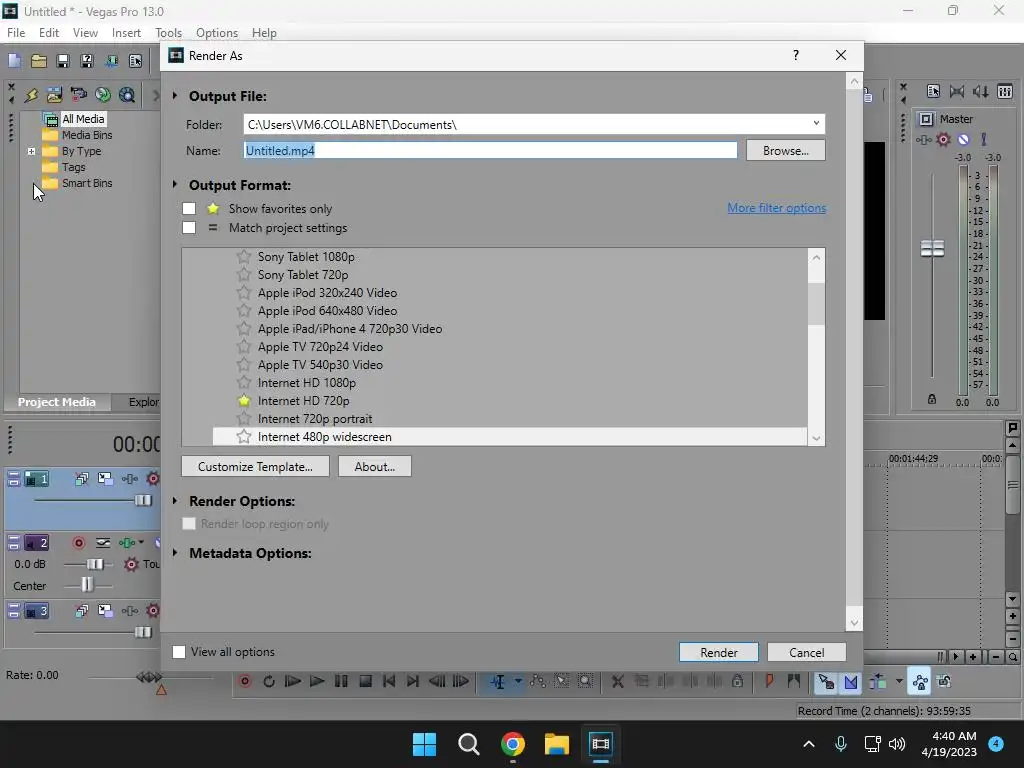Screen dimensions: 1024x768
Task: Click Play From Start transport button
Action: [x=293, y=681]
